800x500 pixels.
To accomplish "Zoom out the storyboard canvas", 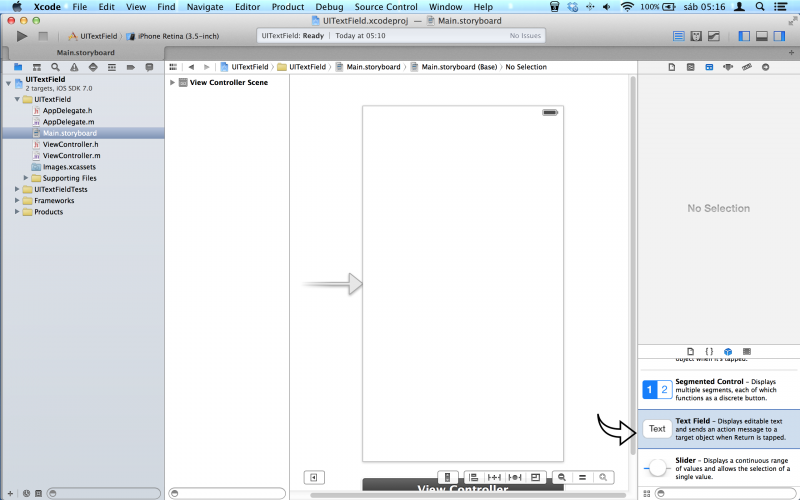I will pyautogui.click(x=562, y=478).
